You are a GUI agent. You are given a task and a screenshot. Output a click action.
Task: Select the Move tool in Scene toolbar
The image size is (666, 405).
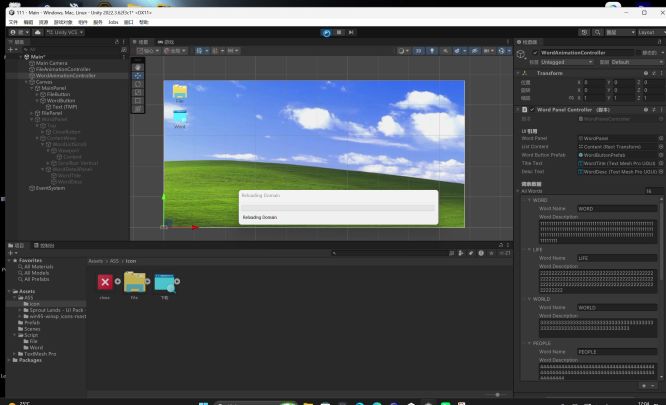pos(138,76)
